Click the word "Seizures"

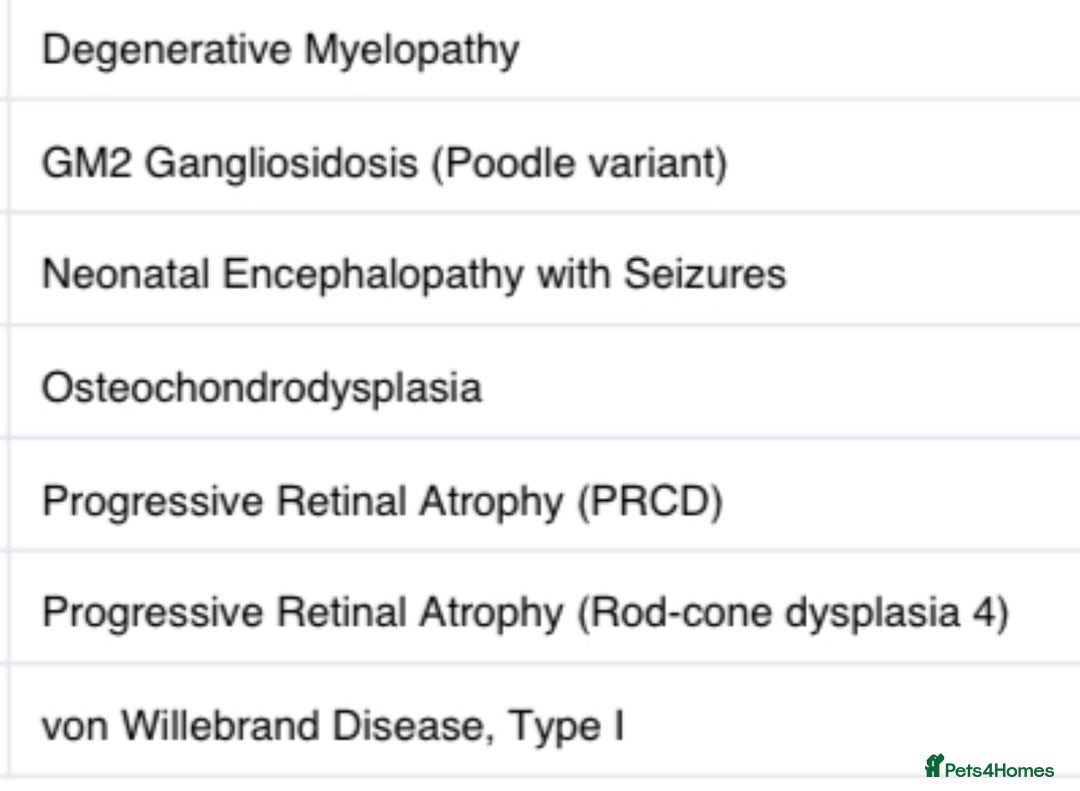pos(705,274)
